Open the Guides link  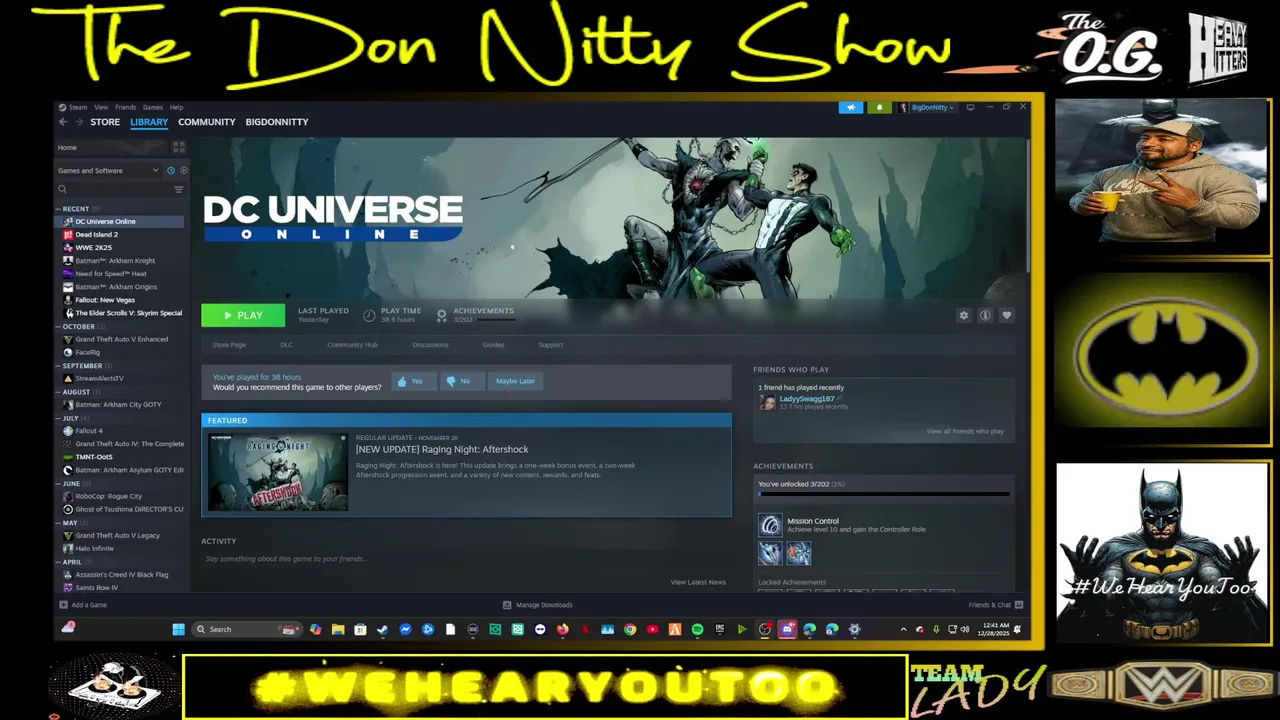pos(493,345)
